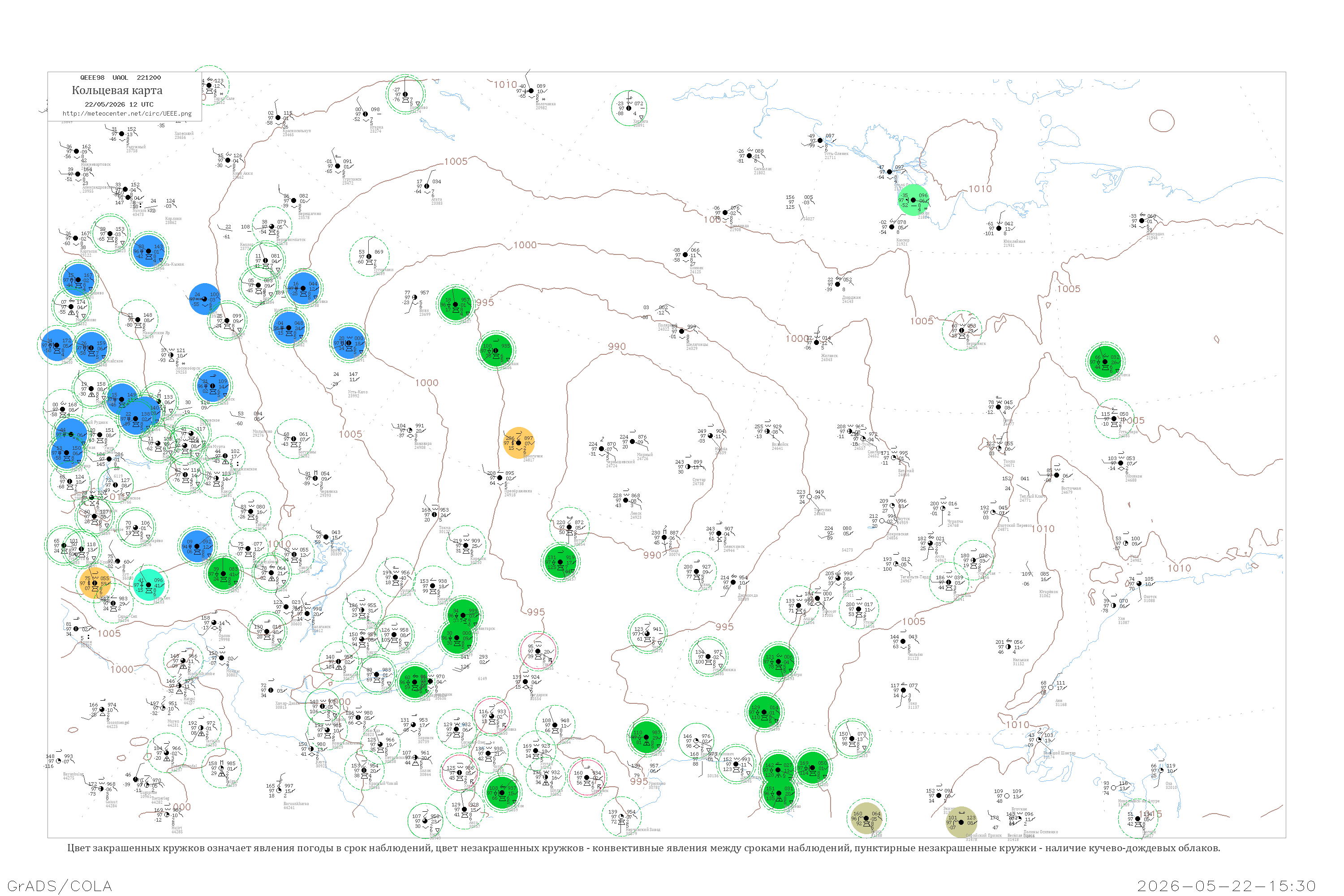Click the 'GrADS/COLA' credit text
Viewport: 1344px width, 896px height.
point(60,886)
